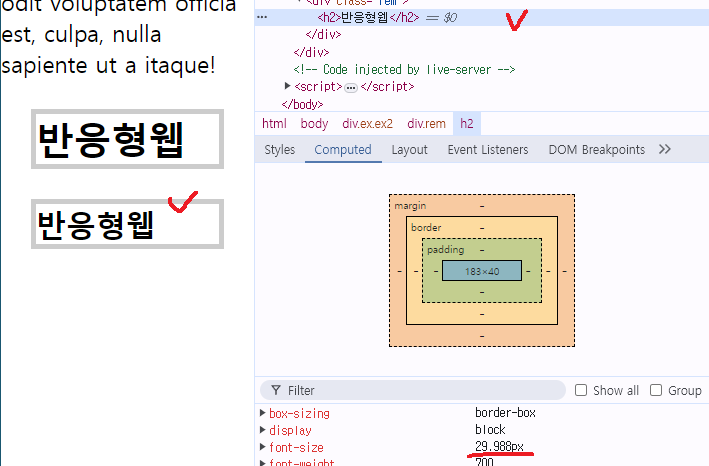
Task: Click the three-dots menu beside selected h2 line
Action: (262, 17)
